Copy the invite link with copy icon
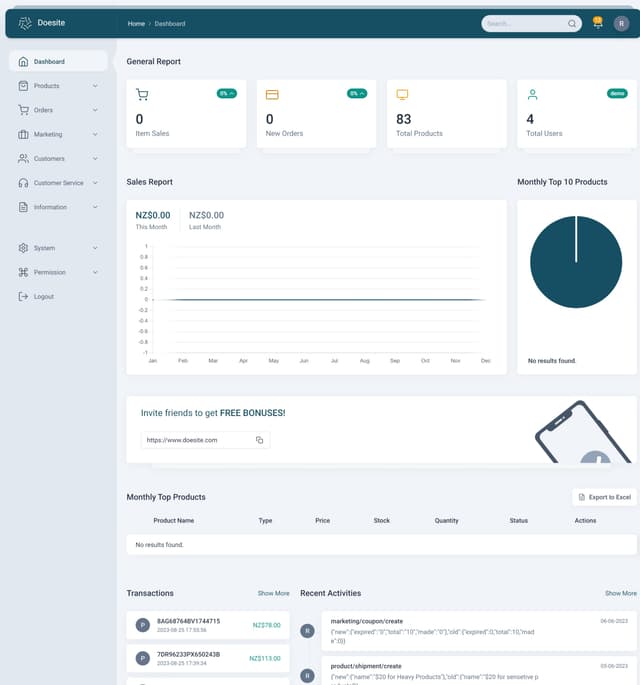The image size is (640, 685). tap(259, 440)
